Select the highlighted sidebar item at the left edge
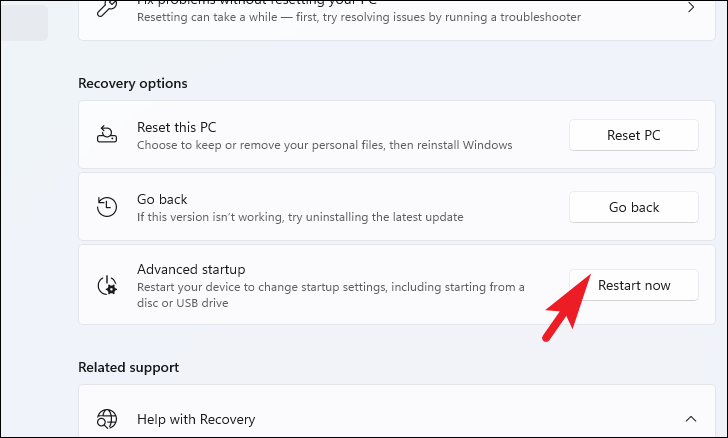 point(24,23)
